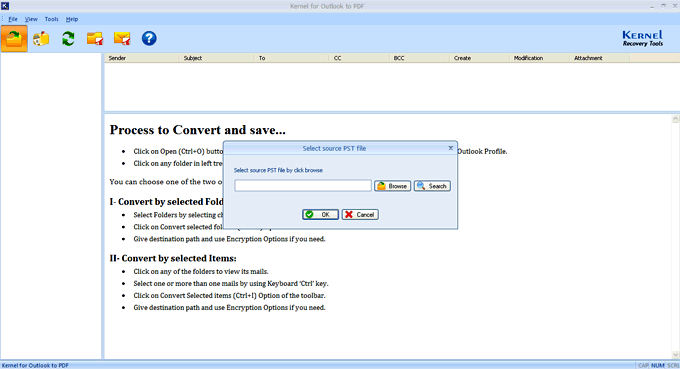Click the Kernel Recovery Tools logo
The width and height of the screenshot is (680, 369).
(642, 38)
